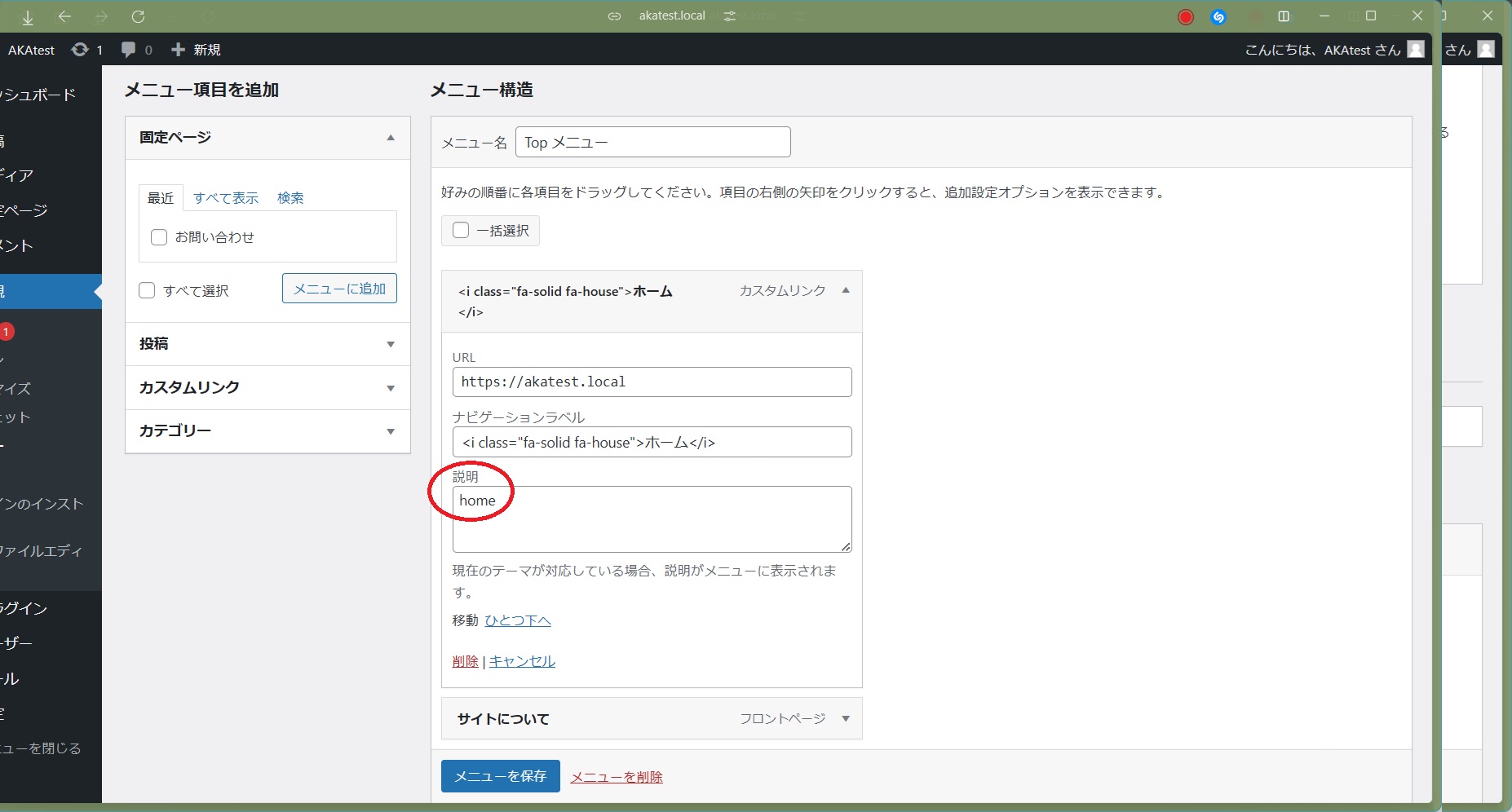Click the blue Shazam extension icon

[x=1218, y=17]
